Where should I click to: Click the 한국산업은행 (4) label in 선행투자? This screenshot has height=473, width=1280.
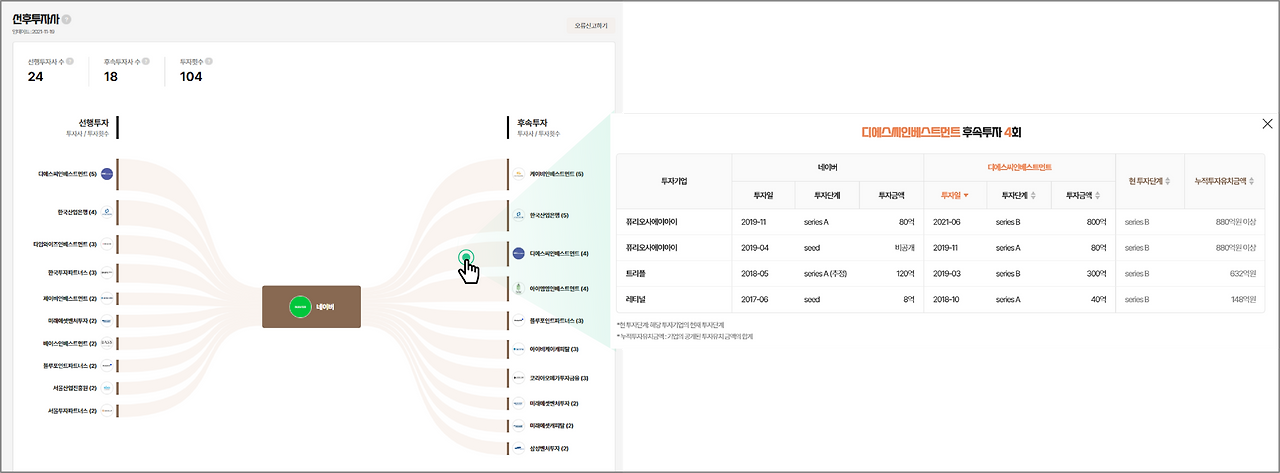point(77,212)
